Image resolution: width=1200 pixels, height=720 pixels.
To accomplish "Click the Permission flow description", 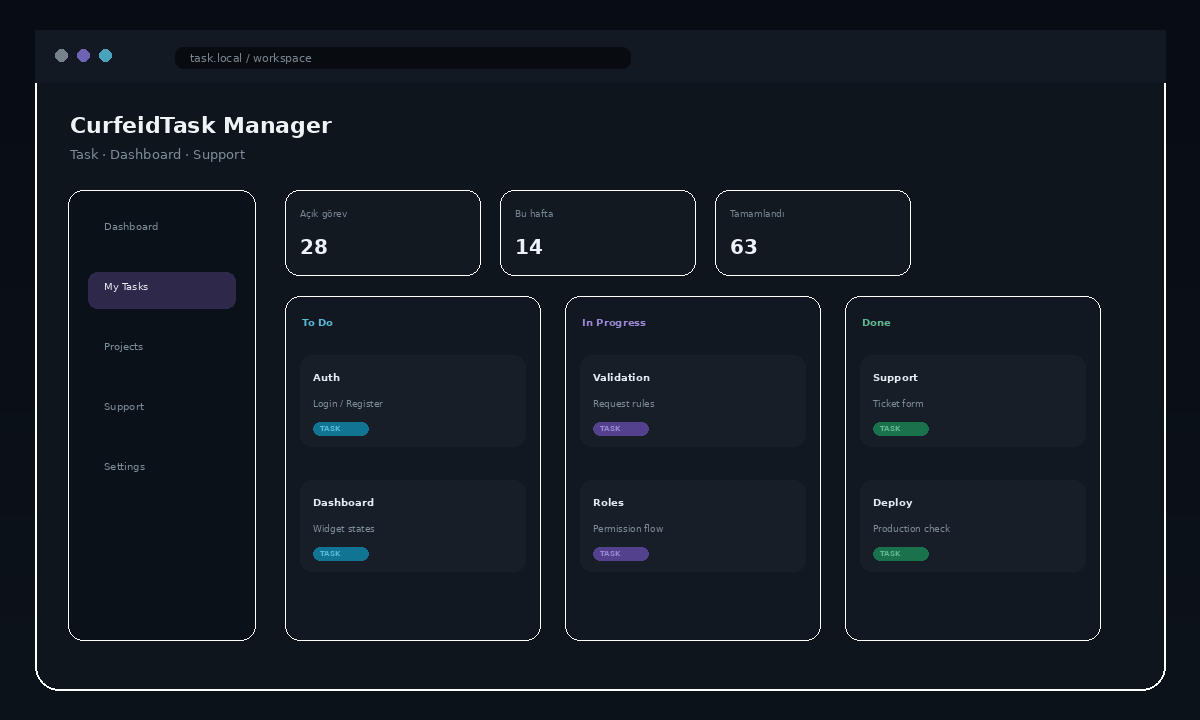I will click(x=628, y=529).
